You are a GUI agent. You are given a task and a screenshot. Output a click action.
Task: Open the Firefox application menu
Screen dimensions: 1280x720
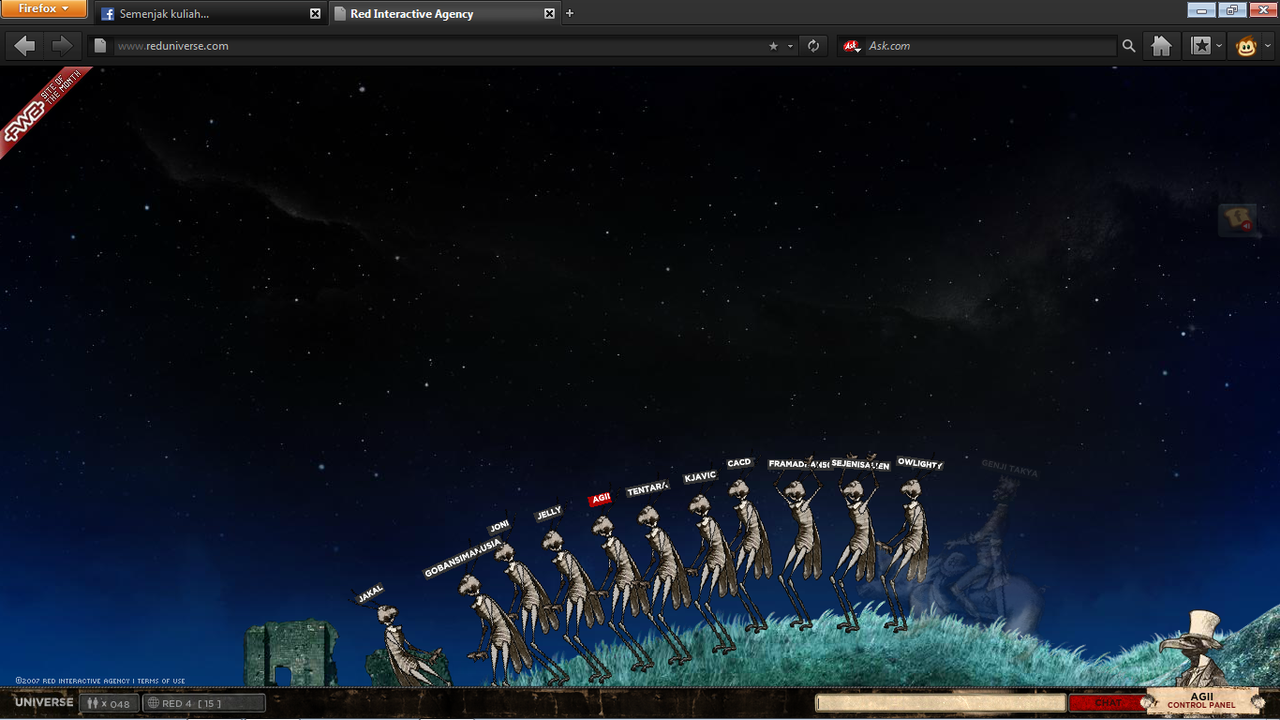click(x=44, y=9)
